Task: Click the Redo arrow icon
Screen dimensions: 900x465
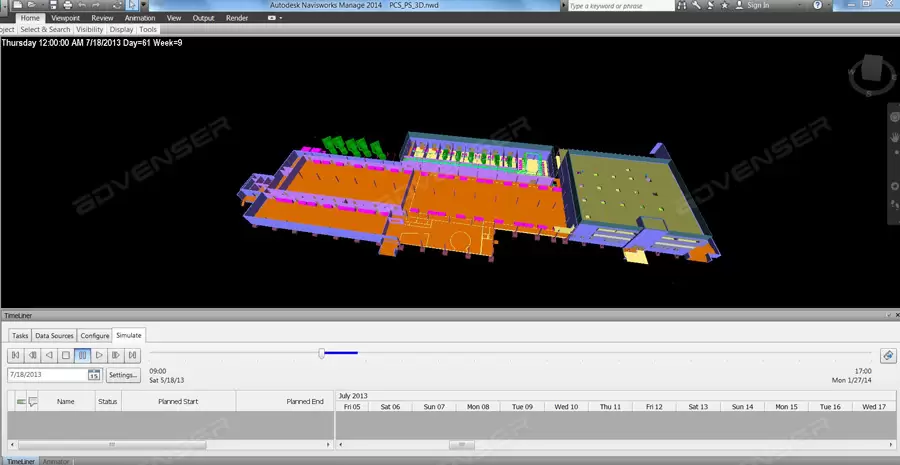Action: point(96,5)
